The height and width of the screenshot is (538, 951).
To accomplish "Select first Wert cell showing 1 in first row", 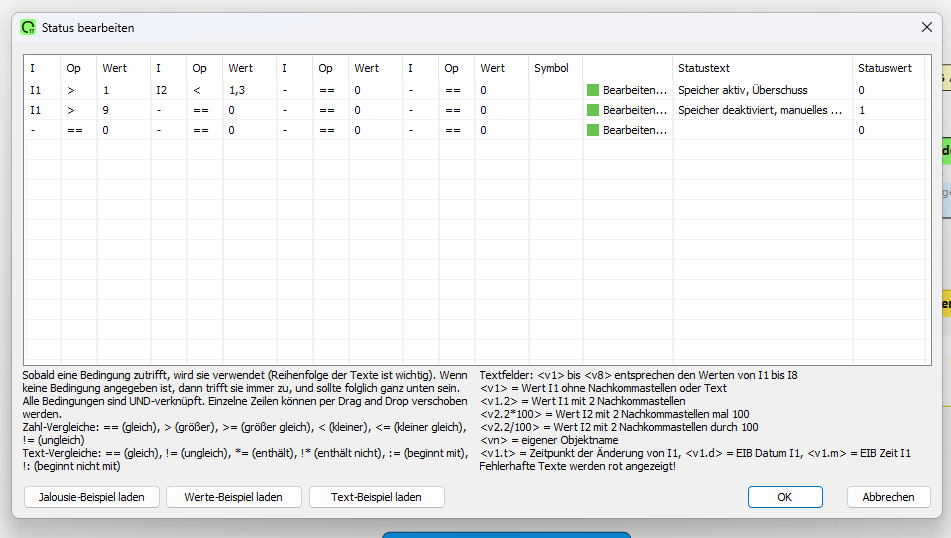I will tap(123, 90).
